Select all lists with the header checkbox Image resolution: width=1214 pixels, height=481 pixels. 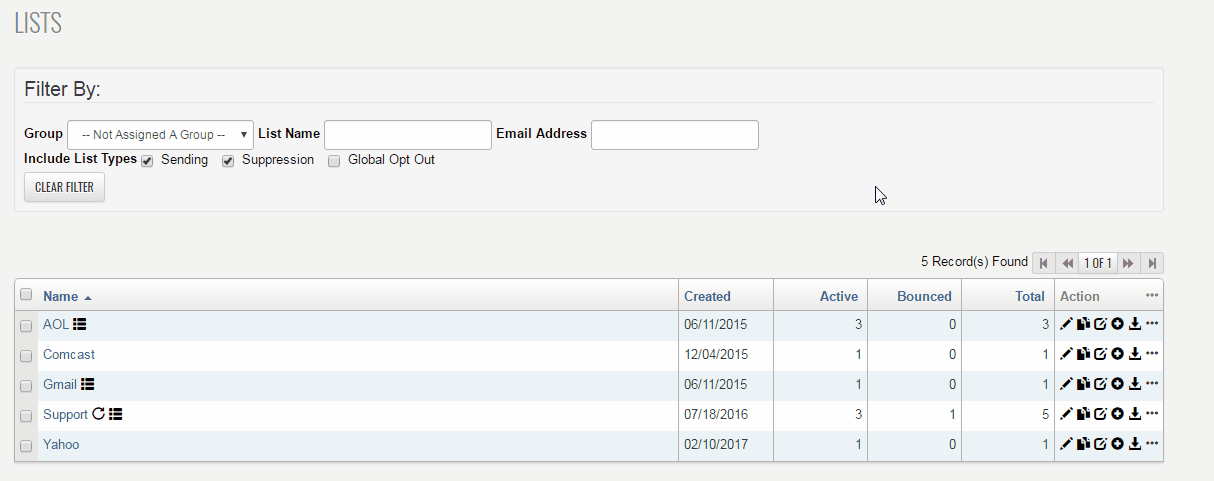coord(27,295)
